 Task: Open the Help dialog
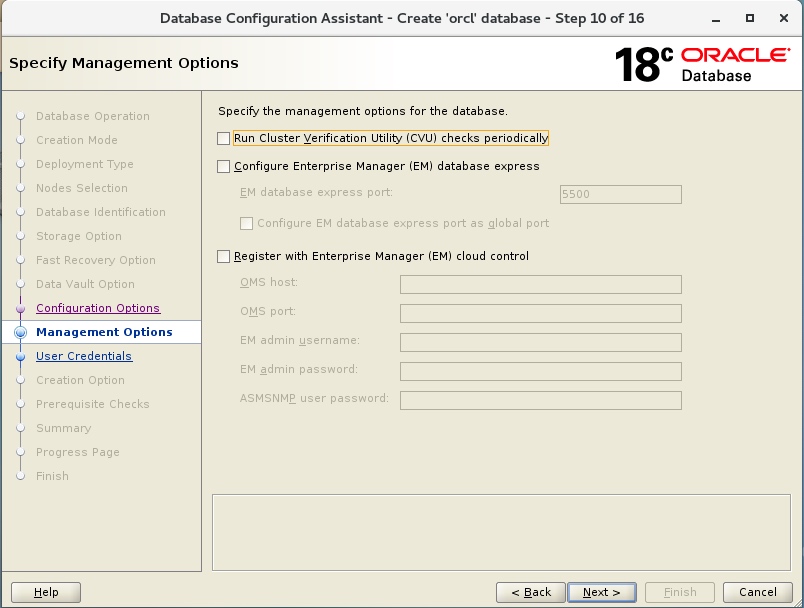click(46, 592)
